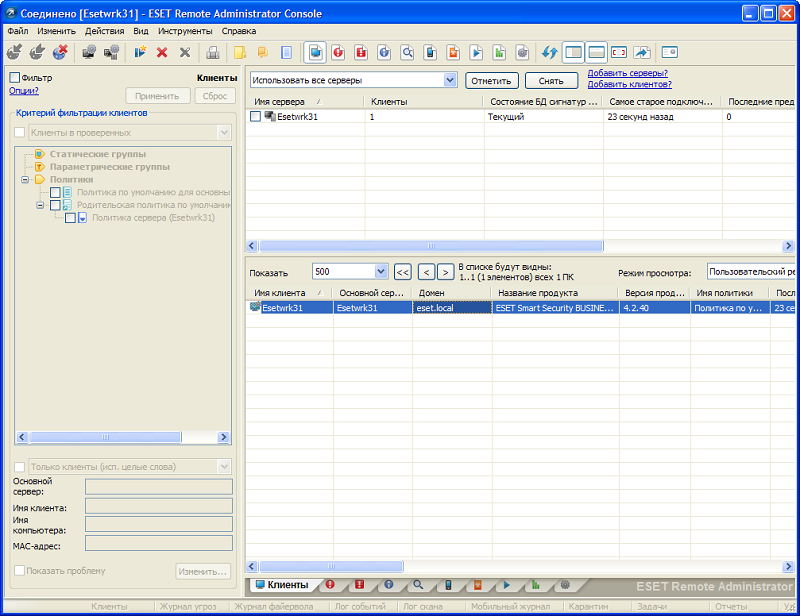This screenshot has height=616, width=800.
Task: Open the Опции? link
Action: pos(23,91)
